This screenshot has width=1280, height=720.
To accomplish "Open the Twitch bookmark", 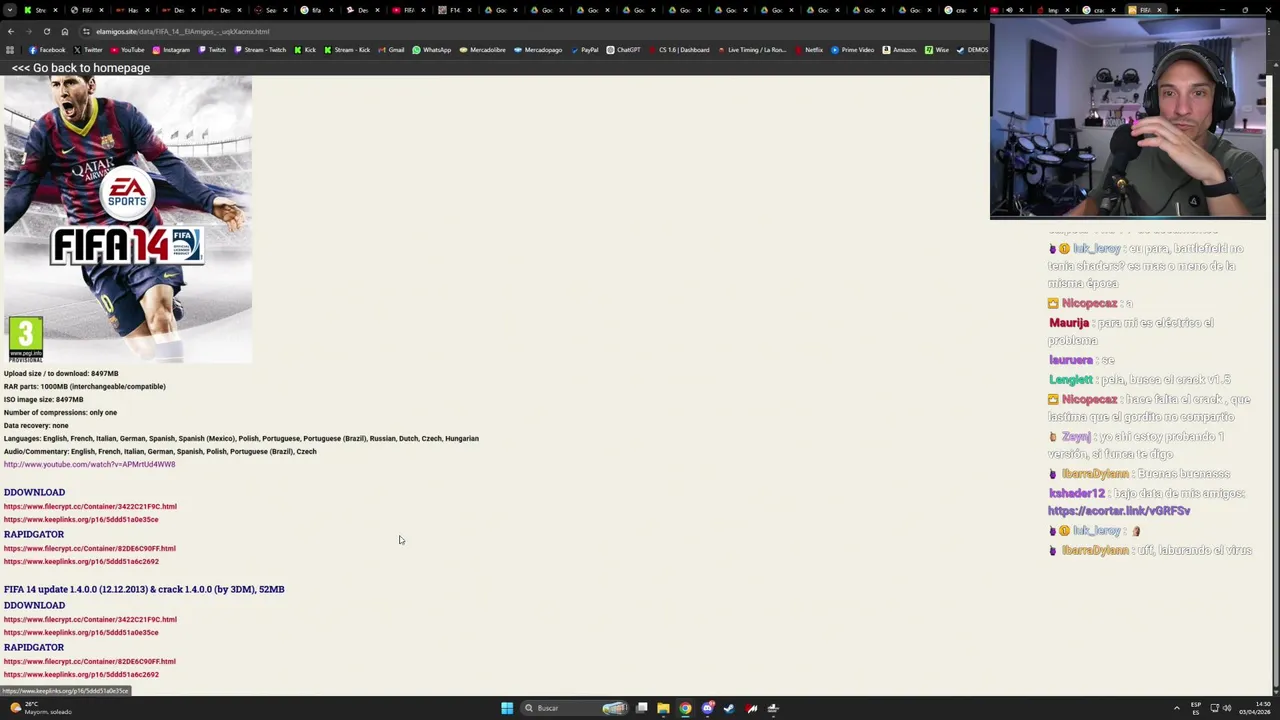I will (x=212, y=50).
